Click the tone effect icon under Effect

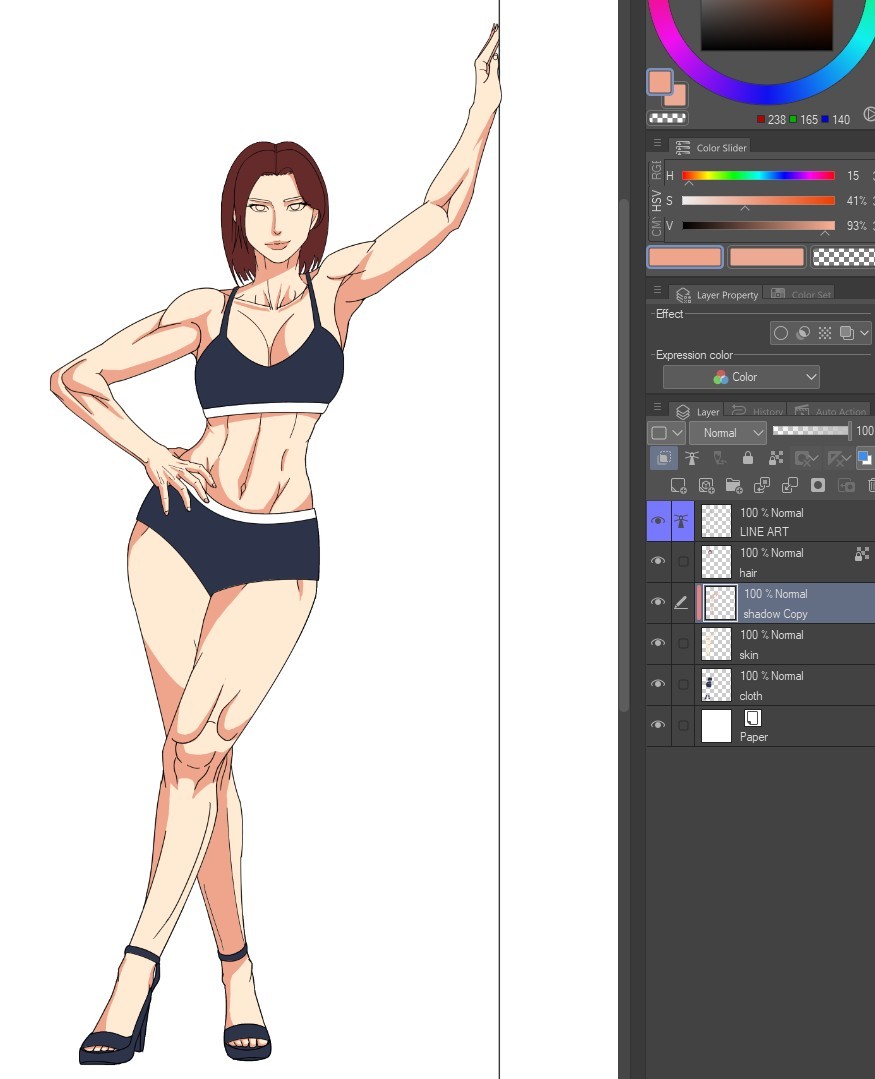click(825, 332)
